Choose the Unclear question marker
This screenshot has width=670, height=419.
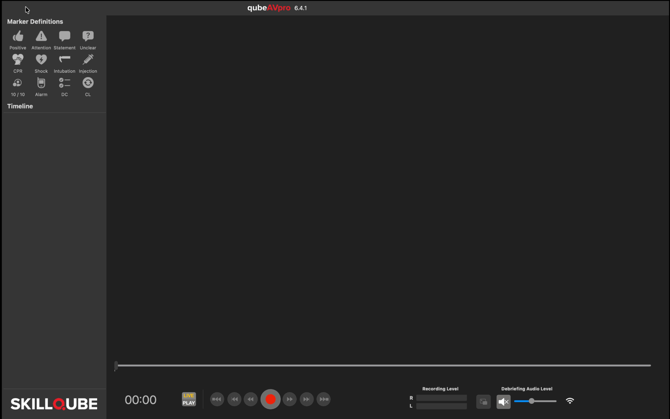(88, 37)
